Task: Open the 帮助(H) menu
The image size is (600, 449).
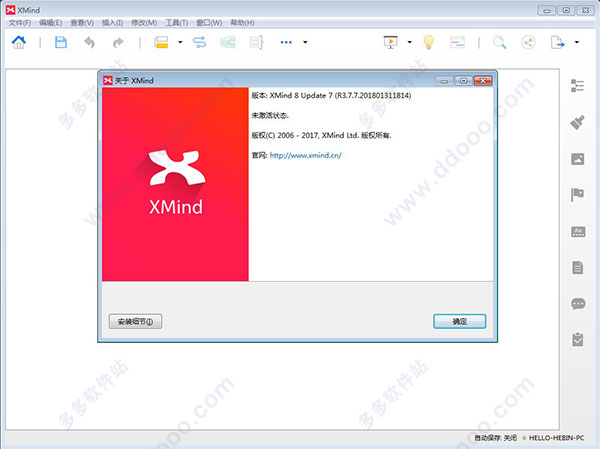Action: coord(242,23)
